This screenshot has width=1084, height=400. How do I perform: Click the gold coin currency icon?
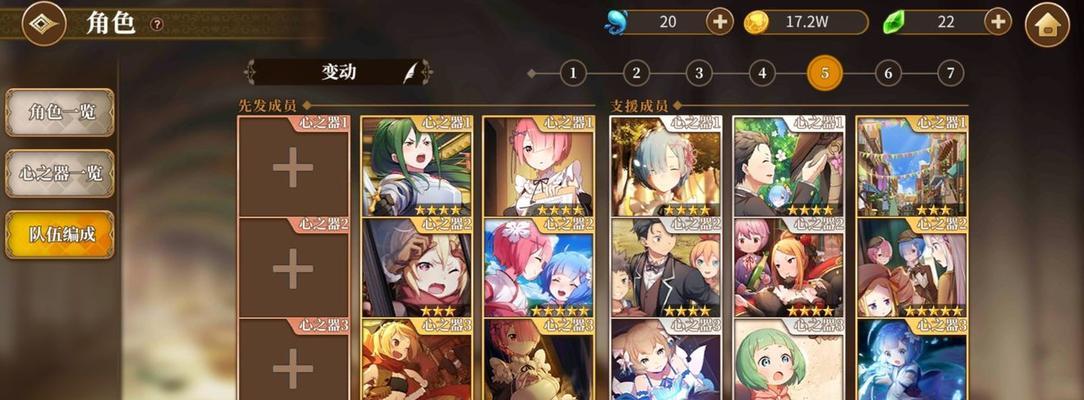pos(756,23)
